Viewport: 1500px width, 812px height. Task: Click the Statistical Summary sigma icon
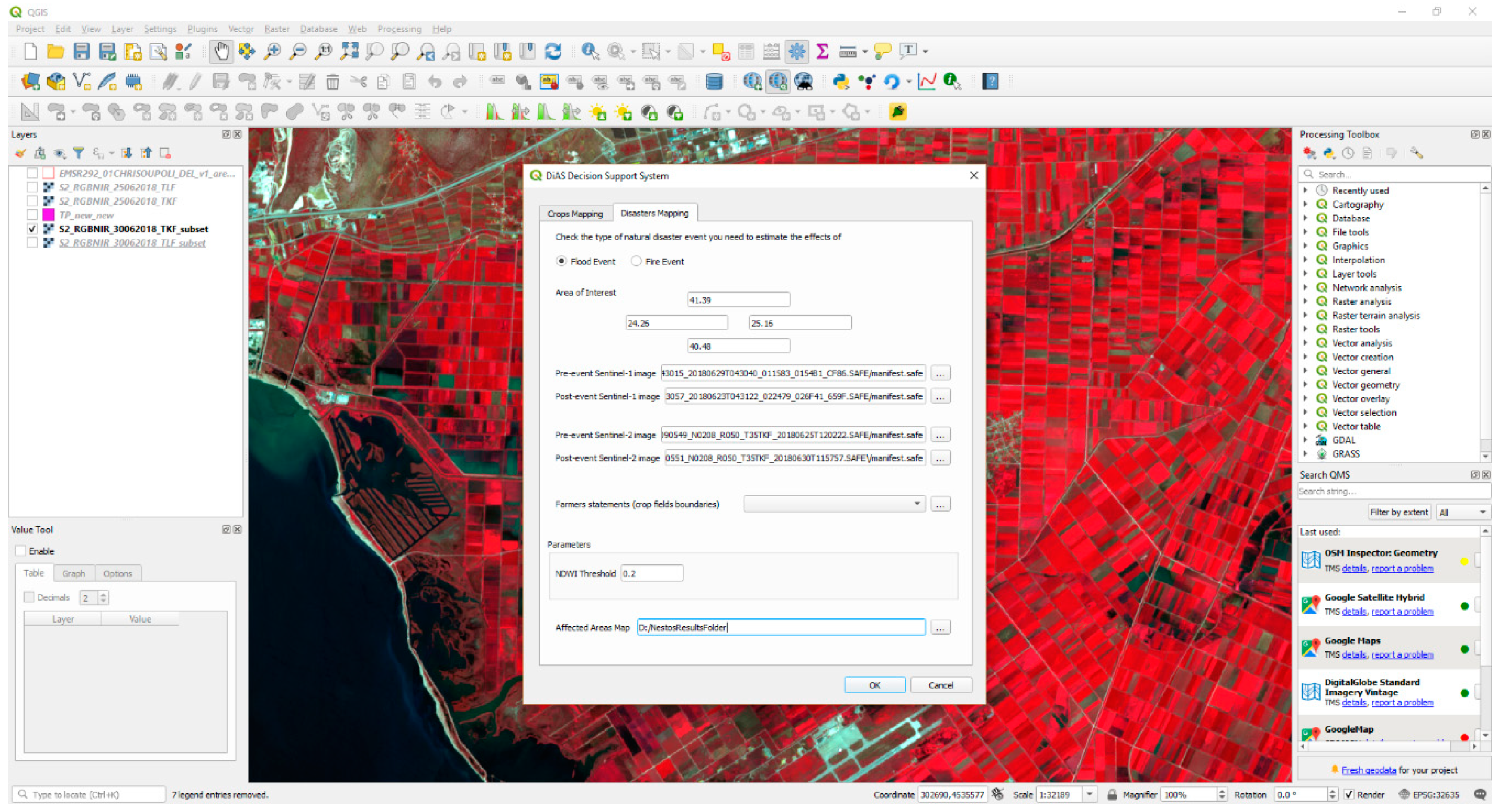[822, 51]
